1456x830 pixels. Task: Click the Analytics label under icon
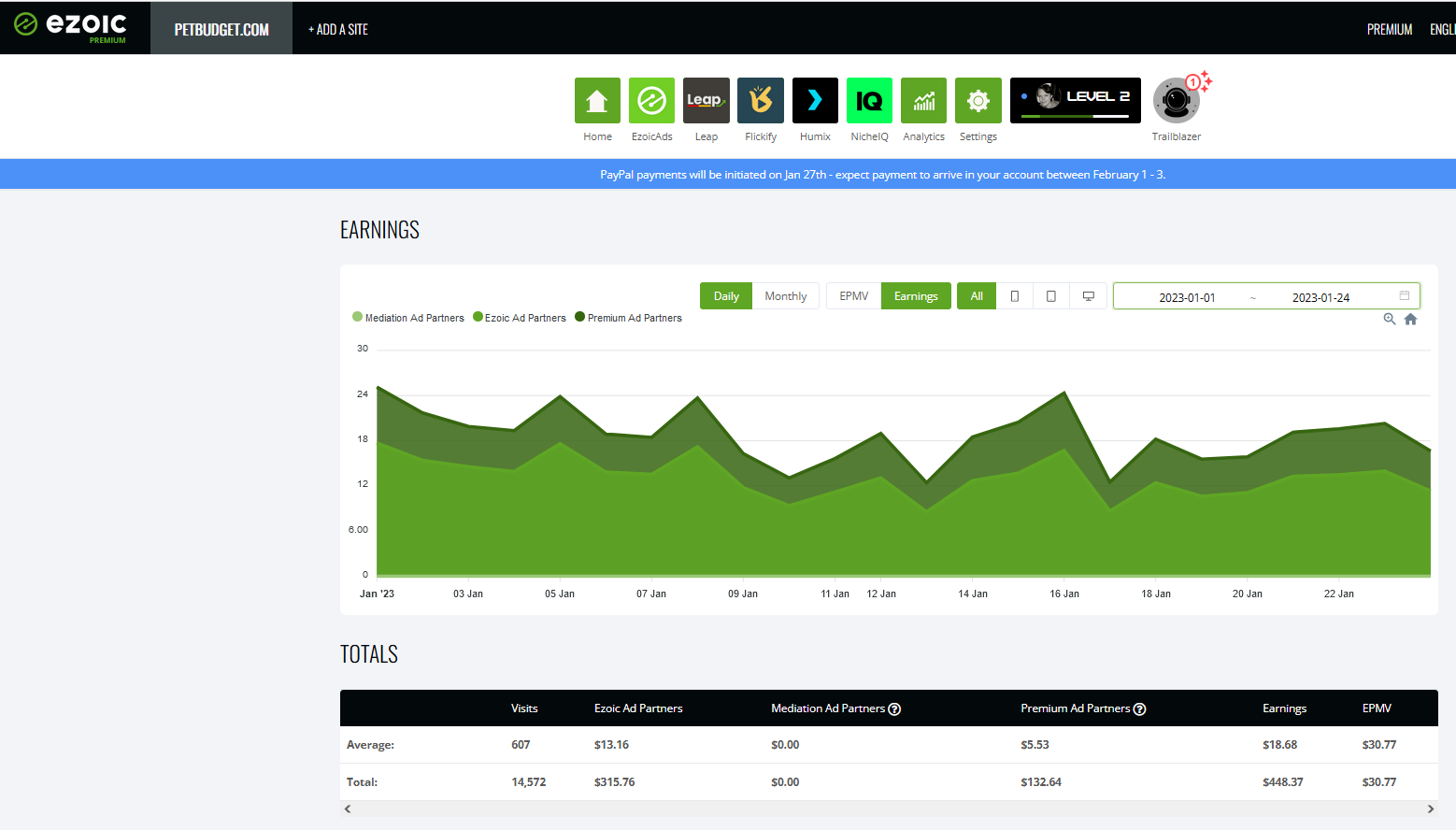coord(923,136)
